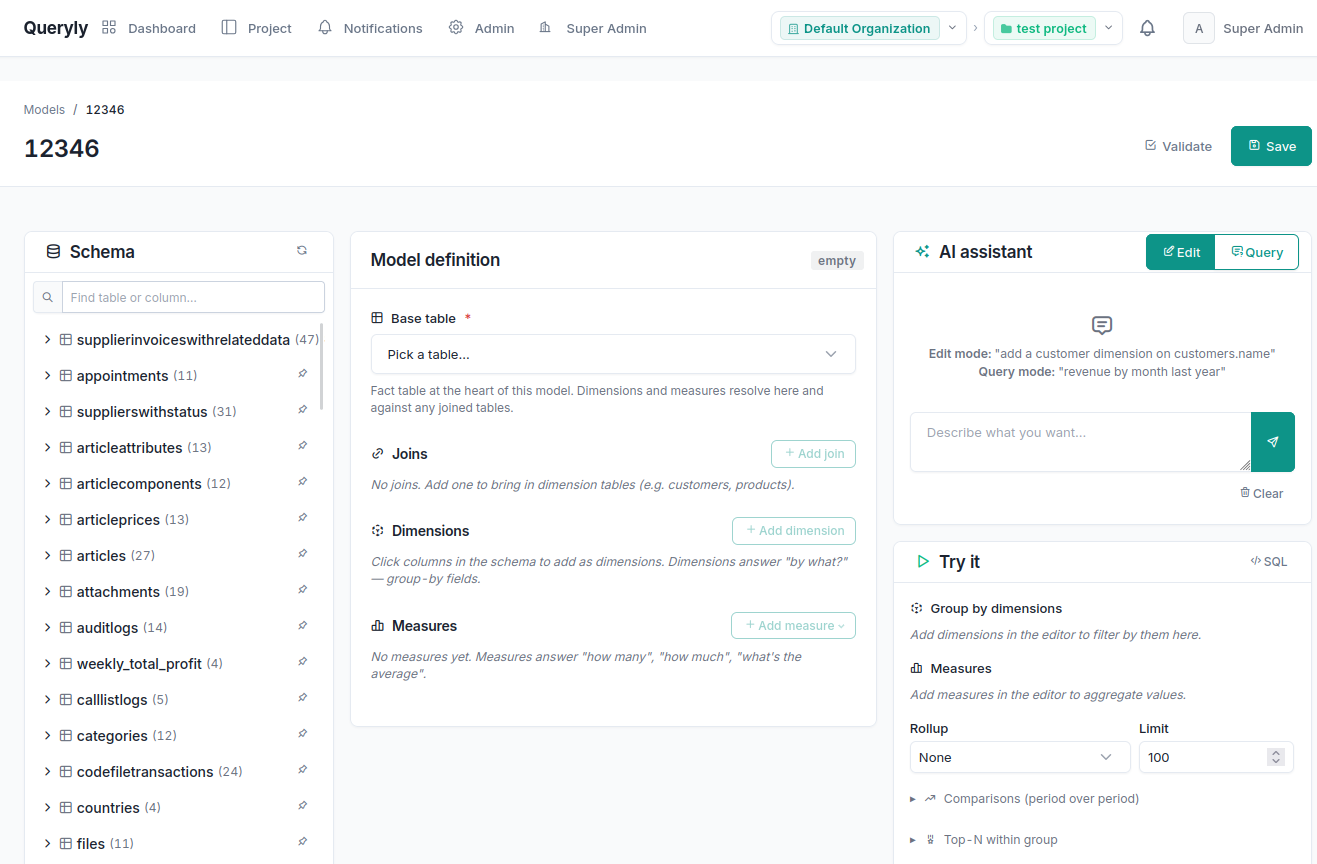
Task: Open the Super Admin avatar menu
Action: click(1198, 28)
